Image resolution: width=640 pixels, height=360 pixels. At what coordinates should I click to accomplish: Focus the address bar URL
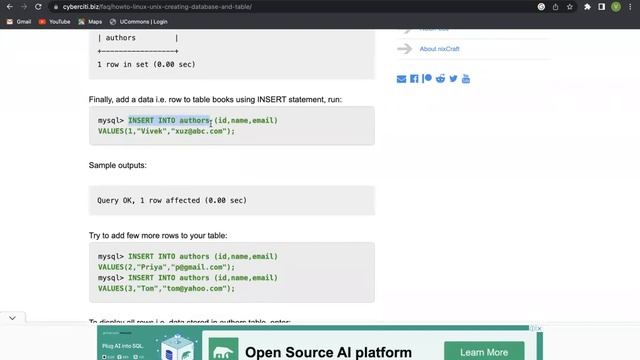pos(157,7)
